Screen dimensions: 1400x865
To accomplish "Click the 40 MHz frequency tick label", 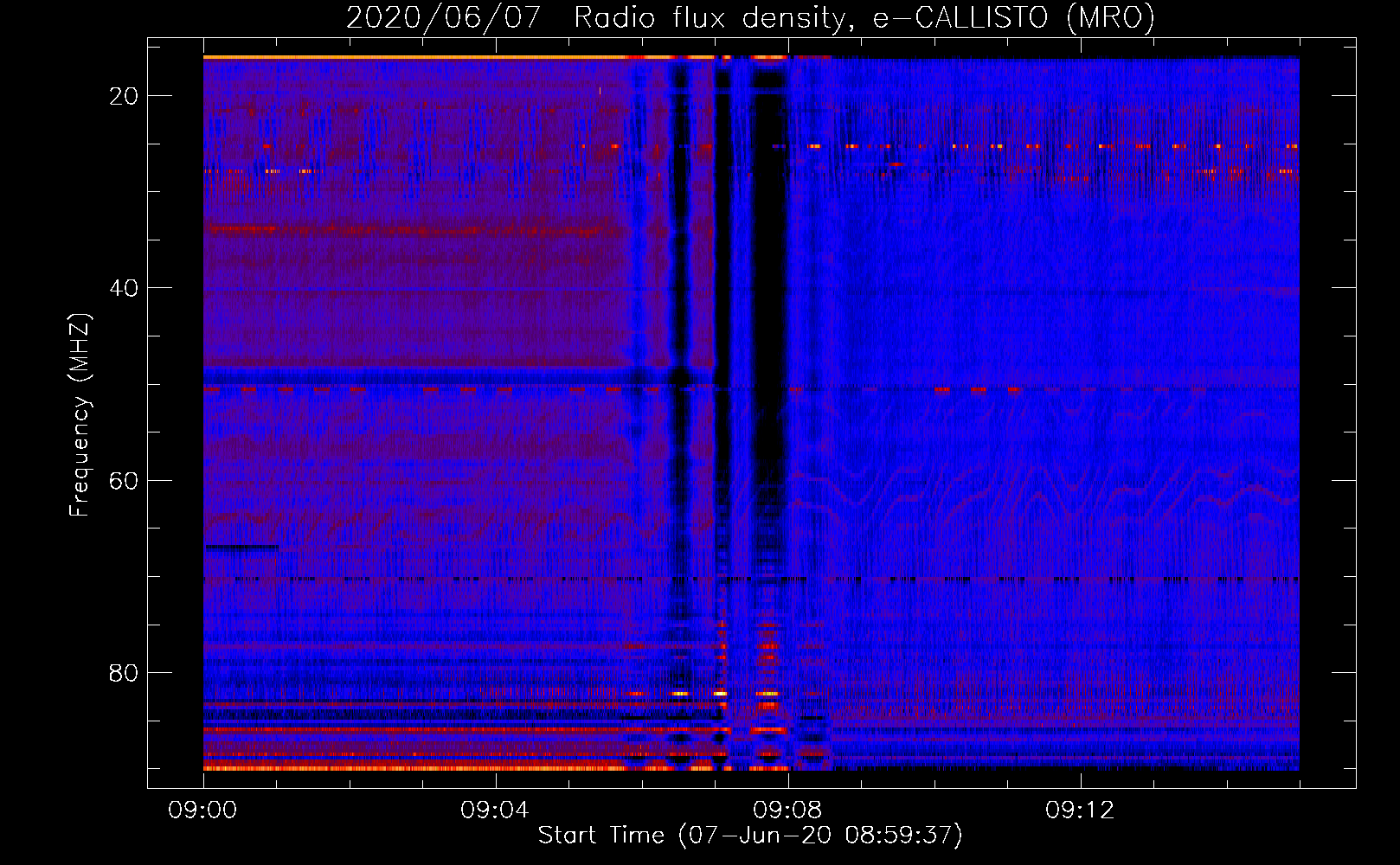I will pyautogui.click(x=124, y=288).
